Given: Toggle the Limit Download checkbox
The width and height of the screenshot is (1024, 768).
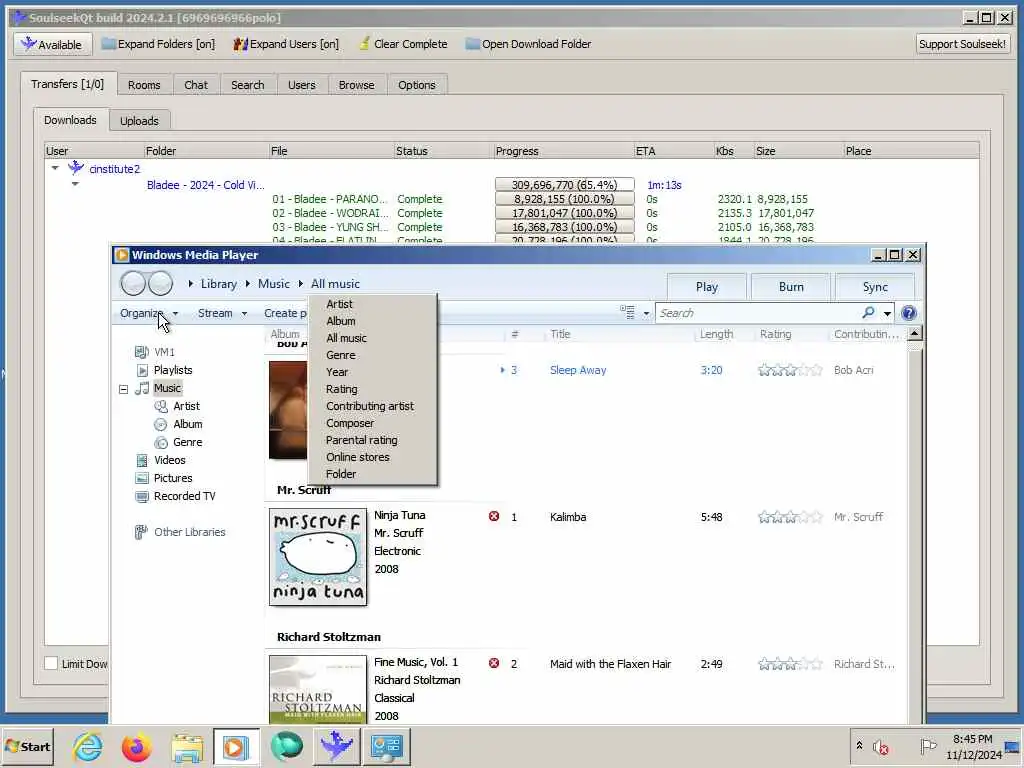Looking at the screenshot, I should point(51,664).
